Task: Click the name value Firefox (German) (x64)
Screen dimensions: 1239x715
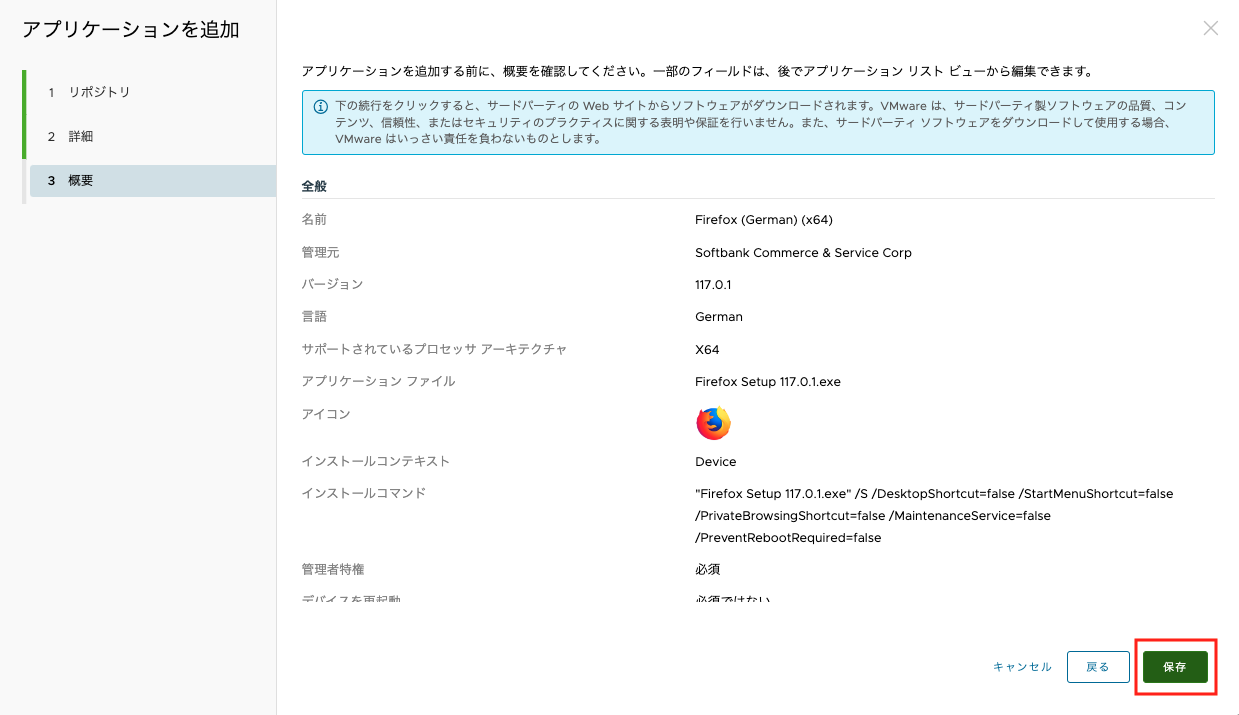Action: (764, 220)
